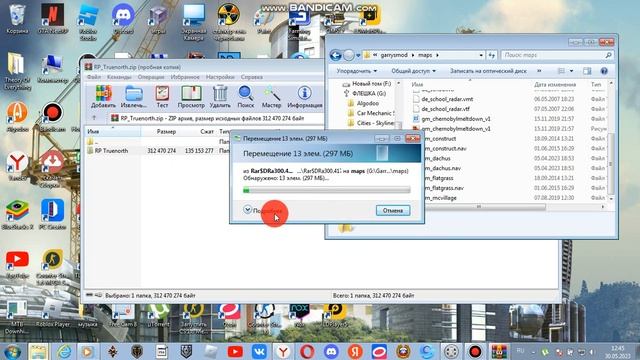Open YouTube from the taskbar
This screenshot has width=640, height=360.
pos(235,351)
